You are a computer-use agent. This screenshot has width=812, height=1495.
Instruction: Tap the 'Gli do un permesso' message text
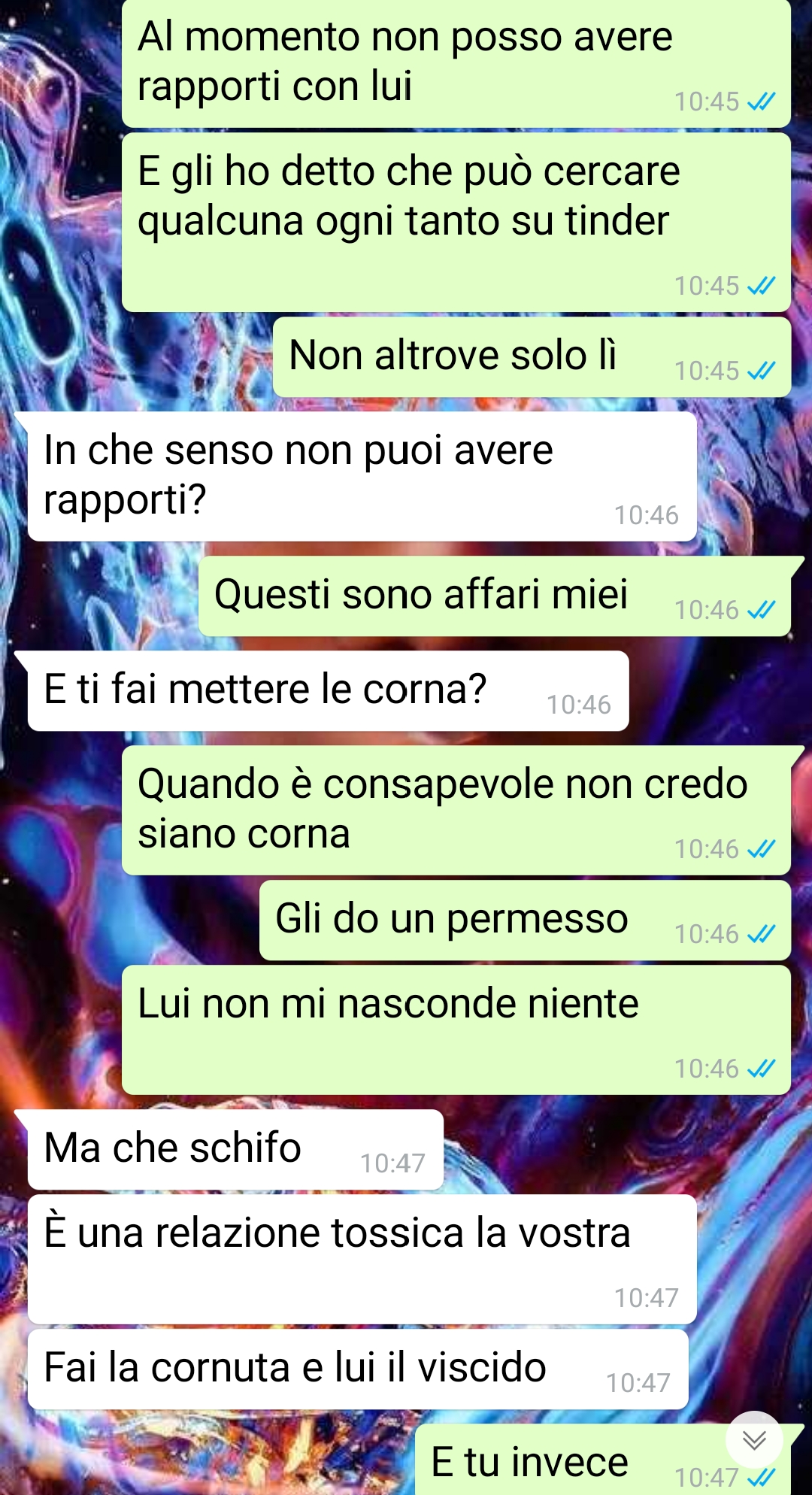[x=451, y=918]
